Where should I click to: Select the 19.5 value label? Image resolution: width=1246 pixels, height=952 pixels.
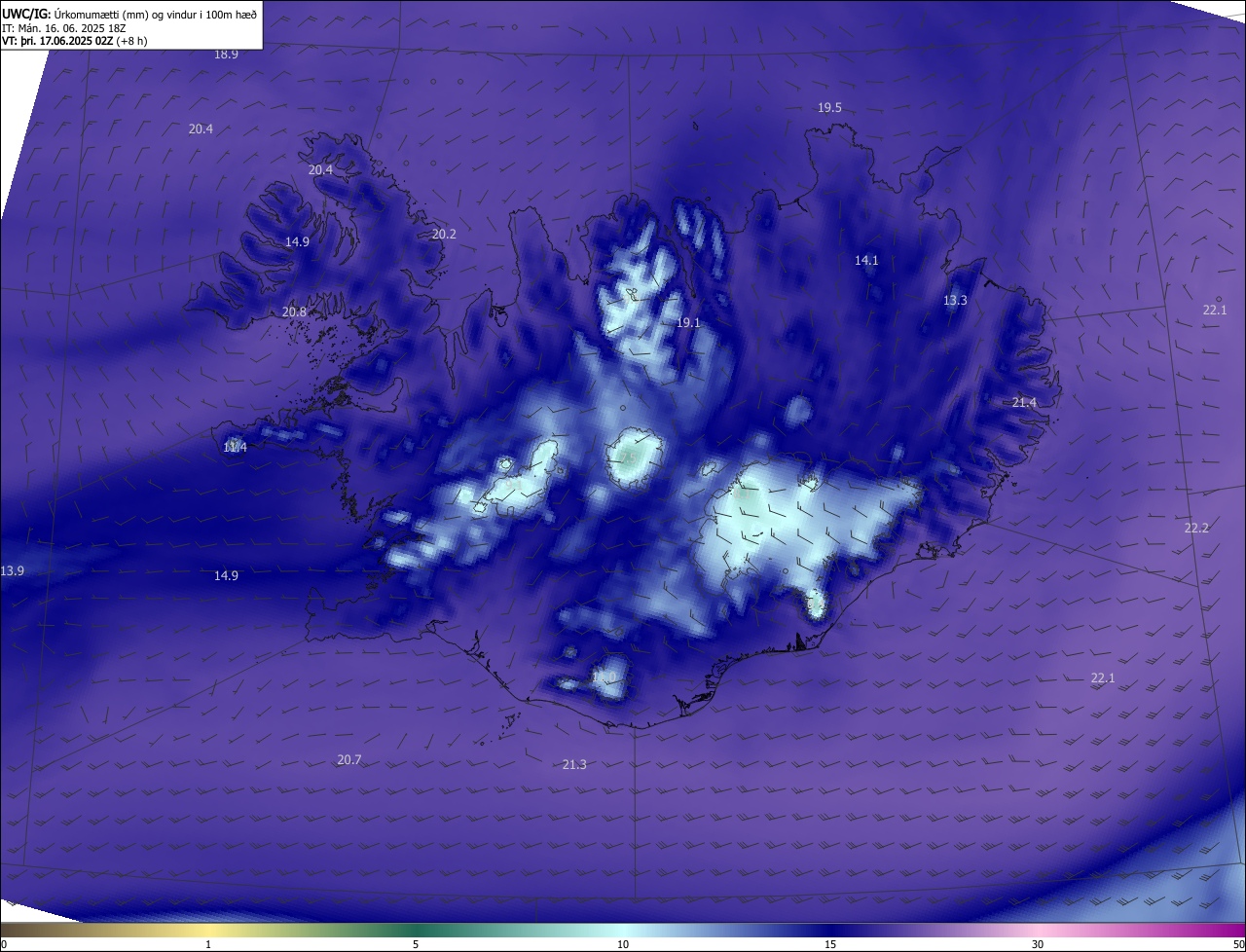pos(829,108)
